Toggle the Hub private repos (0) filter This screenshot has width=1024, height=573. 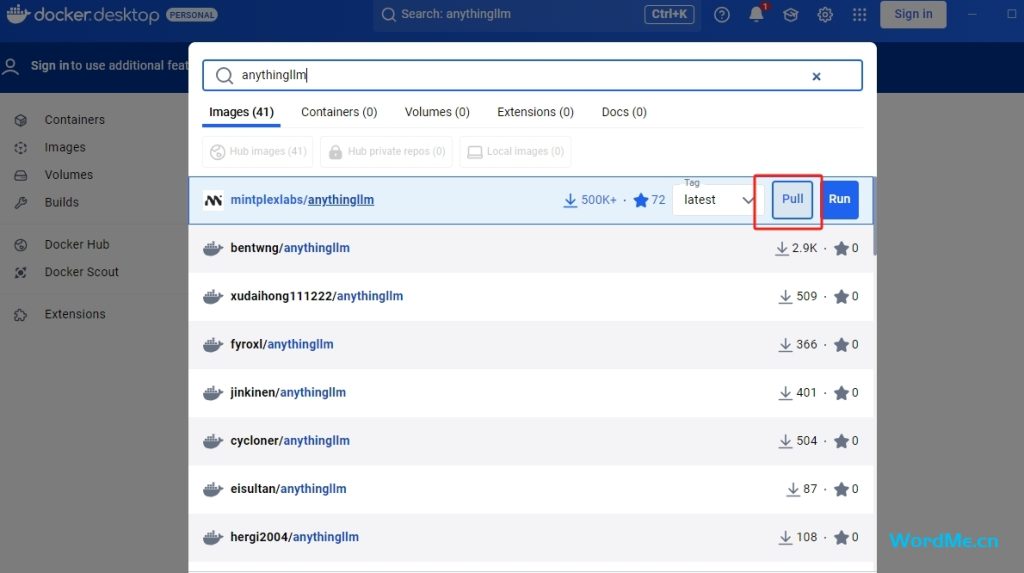click(x=387, y=152)
